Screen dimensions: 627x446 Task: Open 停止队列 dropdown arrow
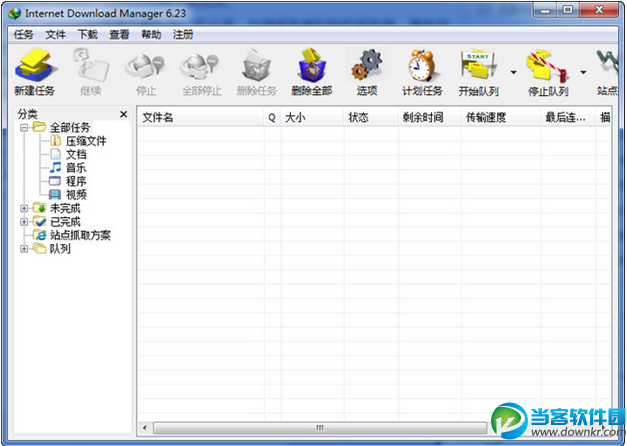coord(583,72)
